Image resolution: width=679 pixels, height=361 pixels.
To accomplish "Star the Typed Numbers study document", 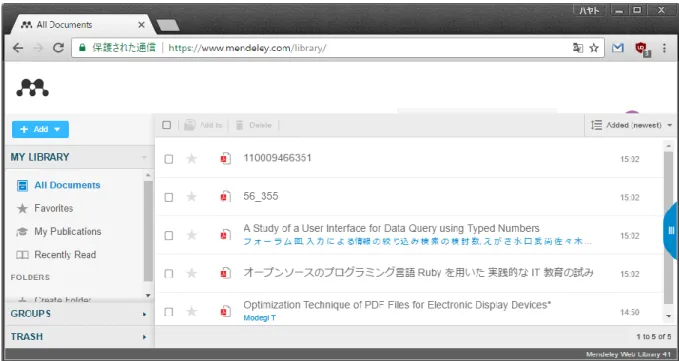I will point(191,235).
